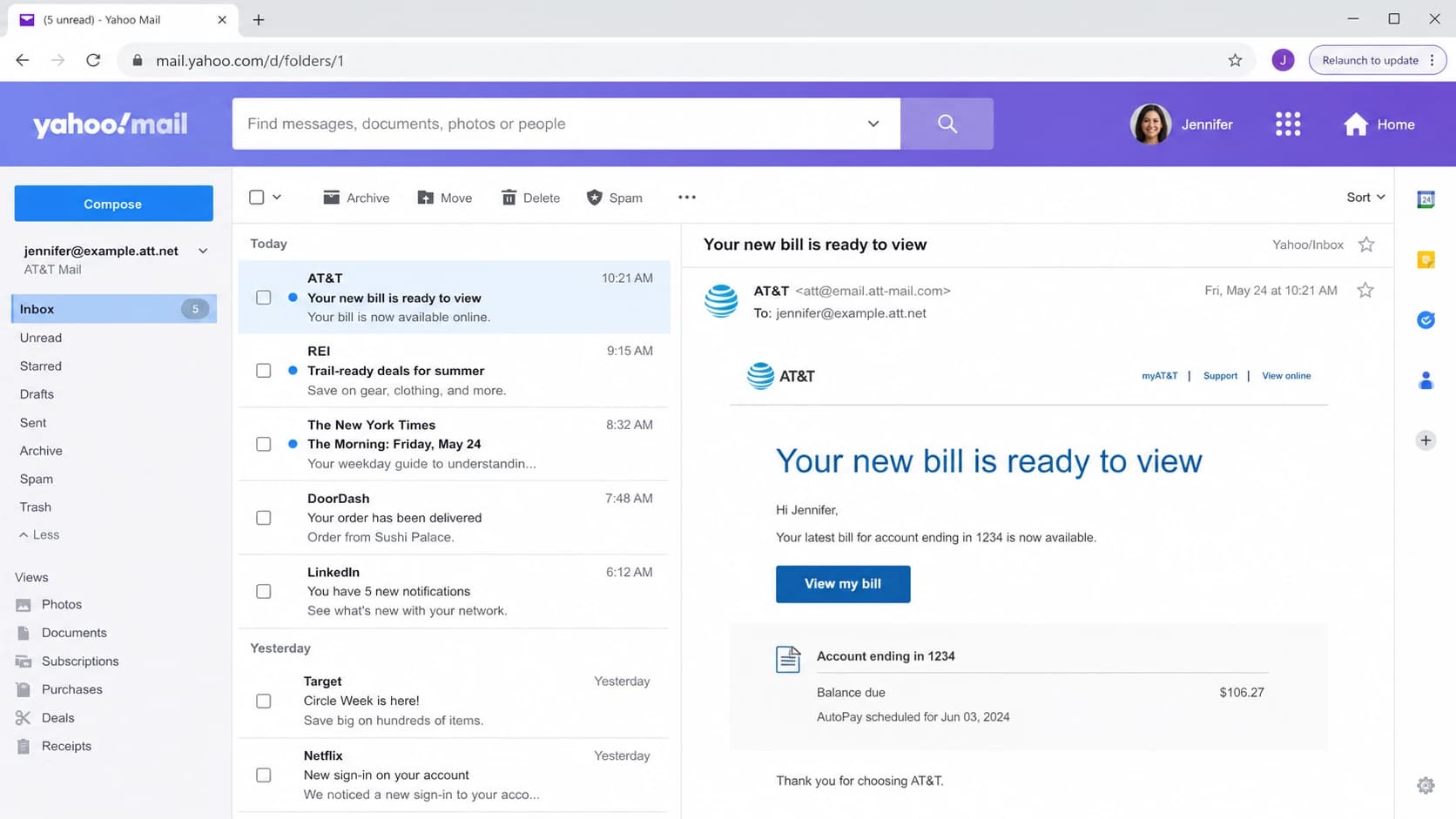Check The New York Times email checkbox
The height and width of the screenshot is (819, 1456).
coord(264,444)
